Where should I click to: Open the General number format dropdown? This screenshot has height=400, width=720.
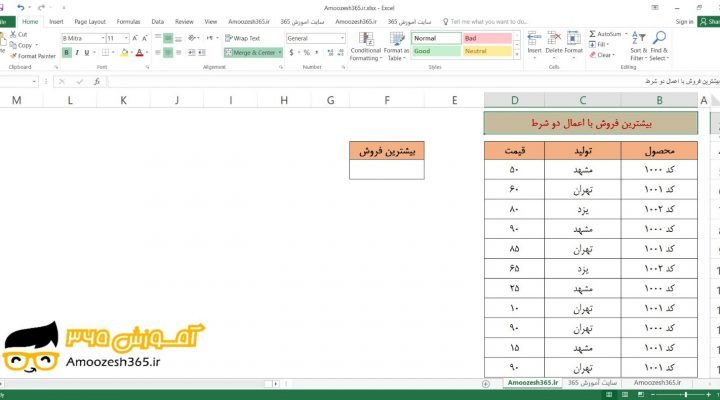[x=343, y=39]
